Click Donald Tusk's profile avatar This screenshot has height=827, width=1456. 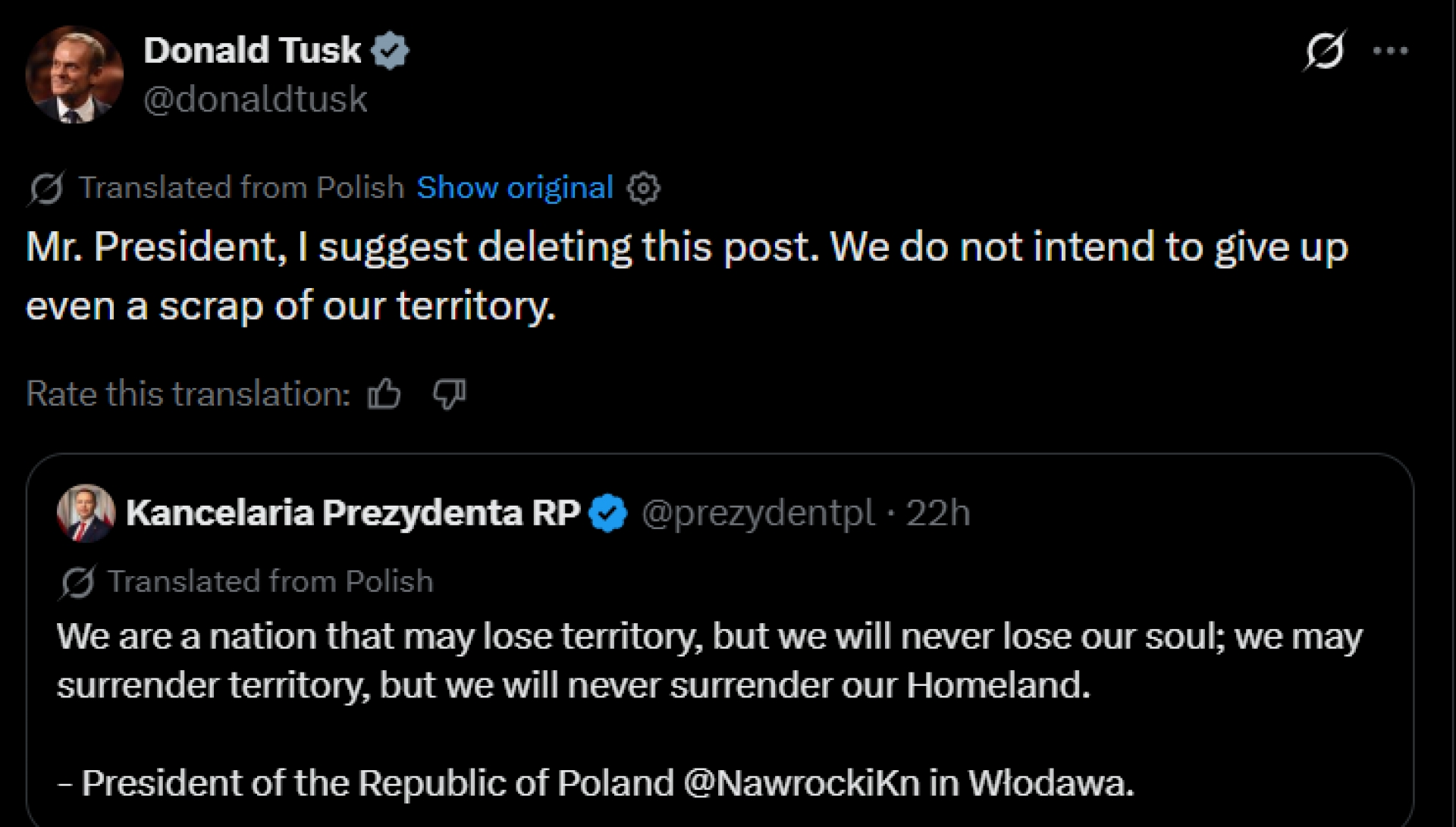point(74,74)
